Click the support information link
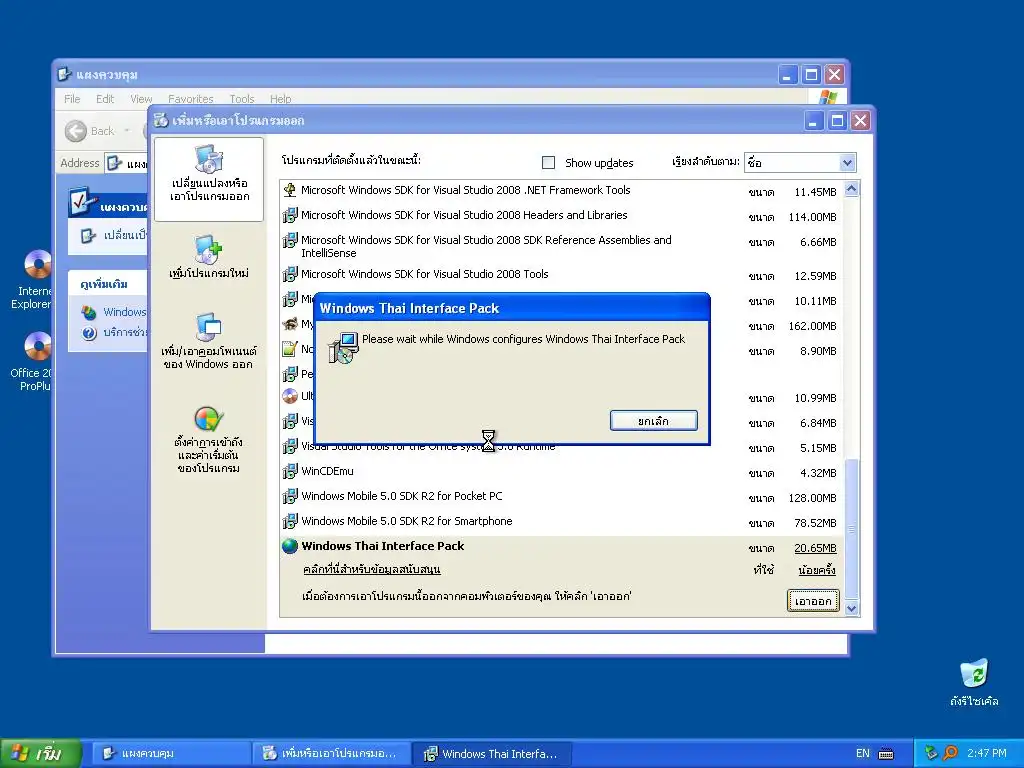Viewport: 1024px width, 768px height. (372, 569)
